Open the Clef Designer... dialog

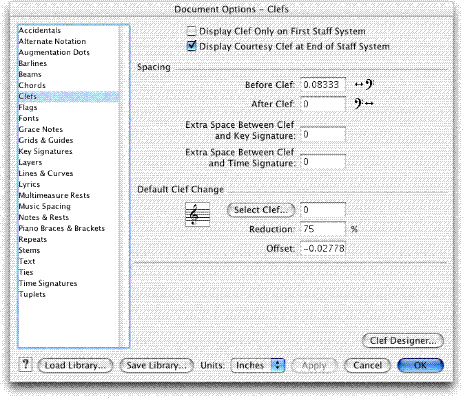click(403, 341)
